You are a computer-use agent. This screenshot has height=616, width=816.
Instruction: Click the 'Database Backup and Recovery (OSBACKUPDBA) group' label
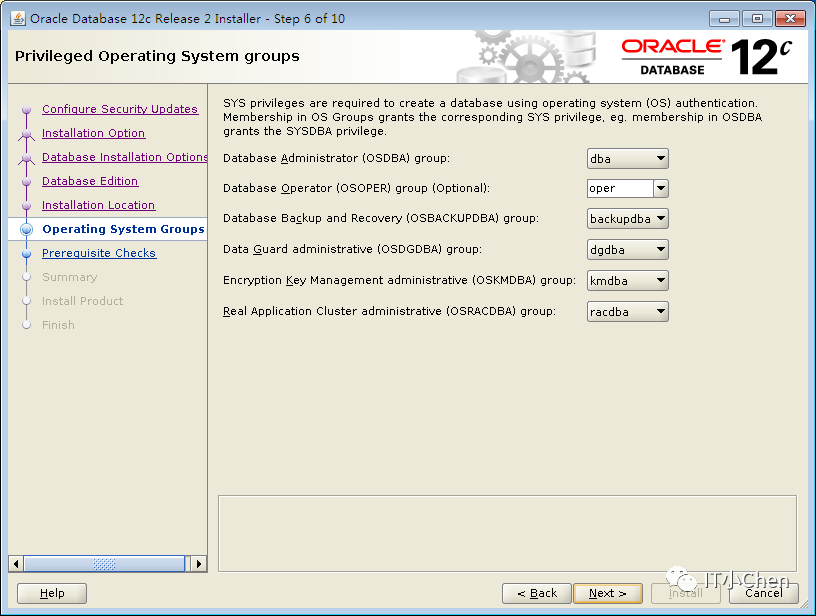pyautogui.click(x=381, y=219)
